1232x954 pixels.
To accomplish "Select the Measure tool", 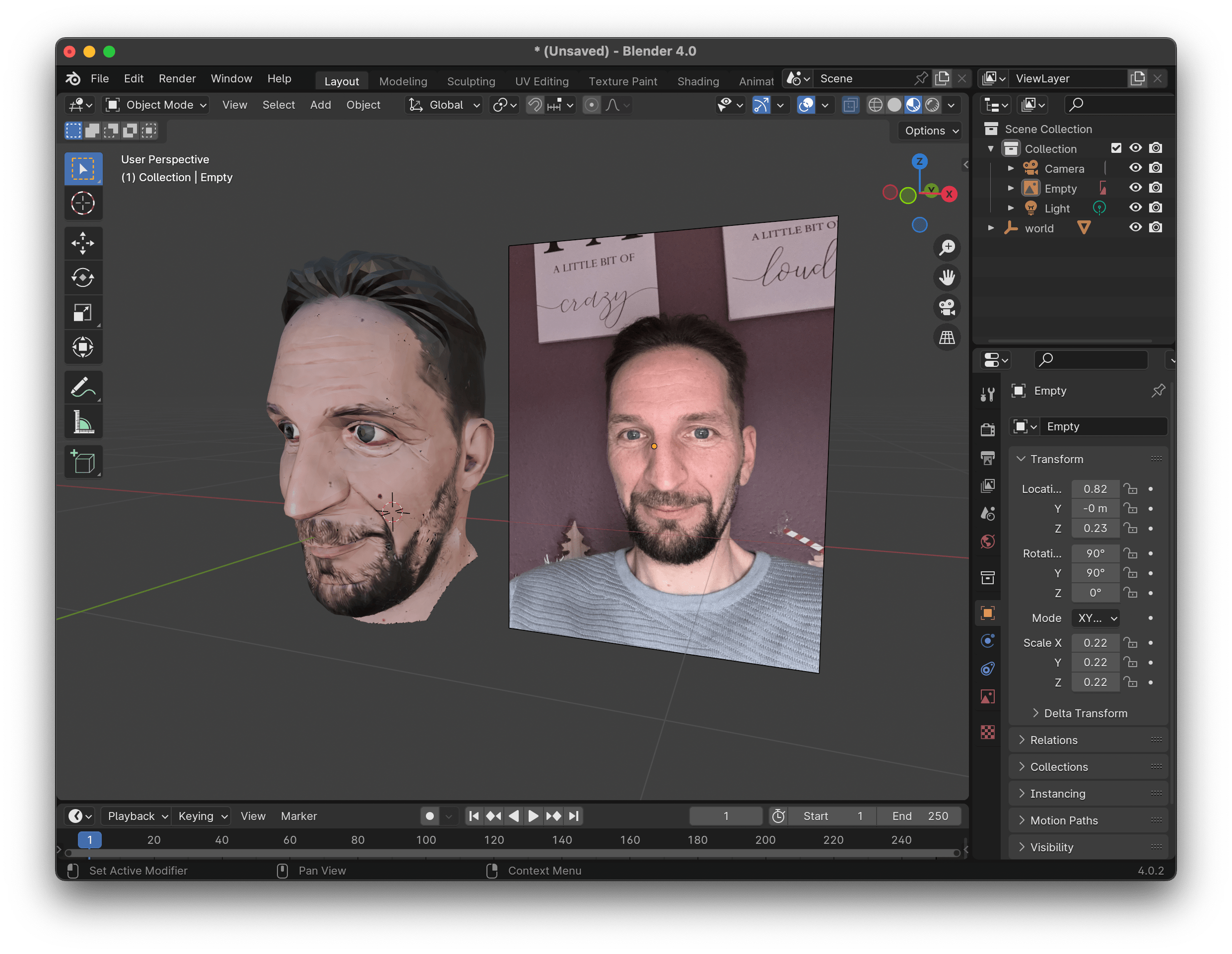I will point(83,422).
